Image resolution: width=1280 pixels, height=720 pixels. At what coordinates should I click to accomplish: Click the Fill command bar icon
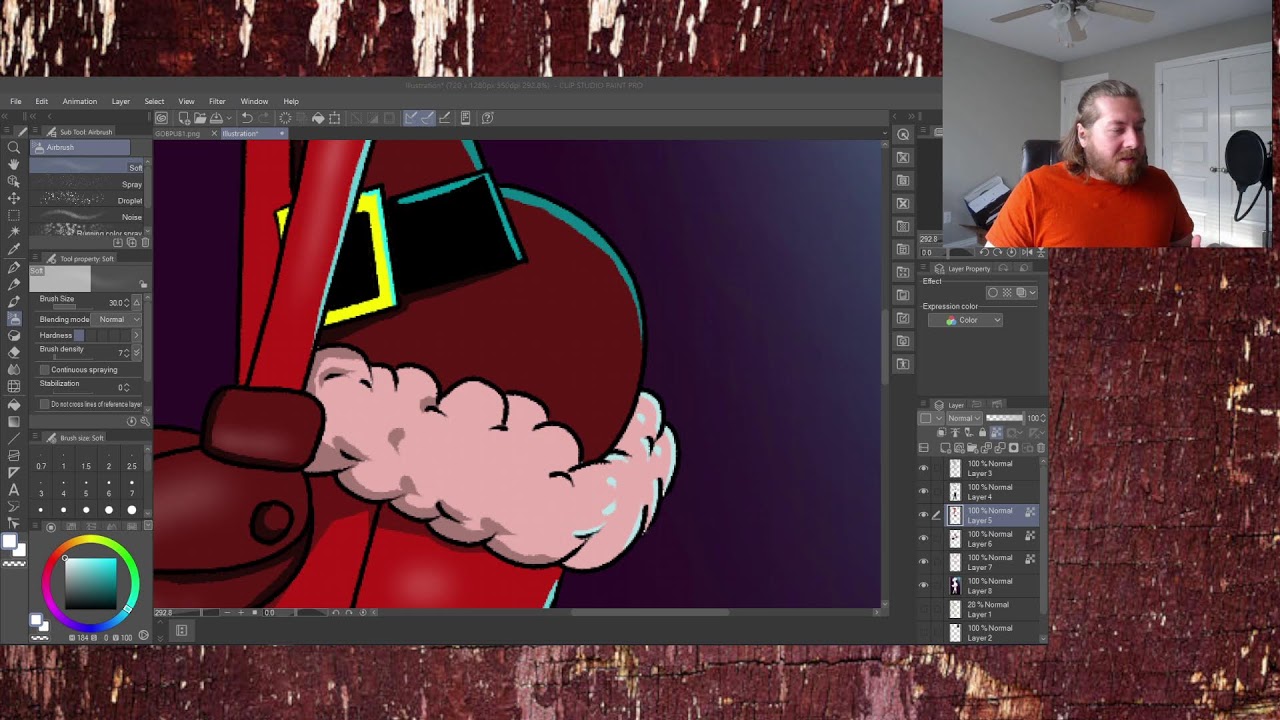point(318,118)
